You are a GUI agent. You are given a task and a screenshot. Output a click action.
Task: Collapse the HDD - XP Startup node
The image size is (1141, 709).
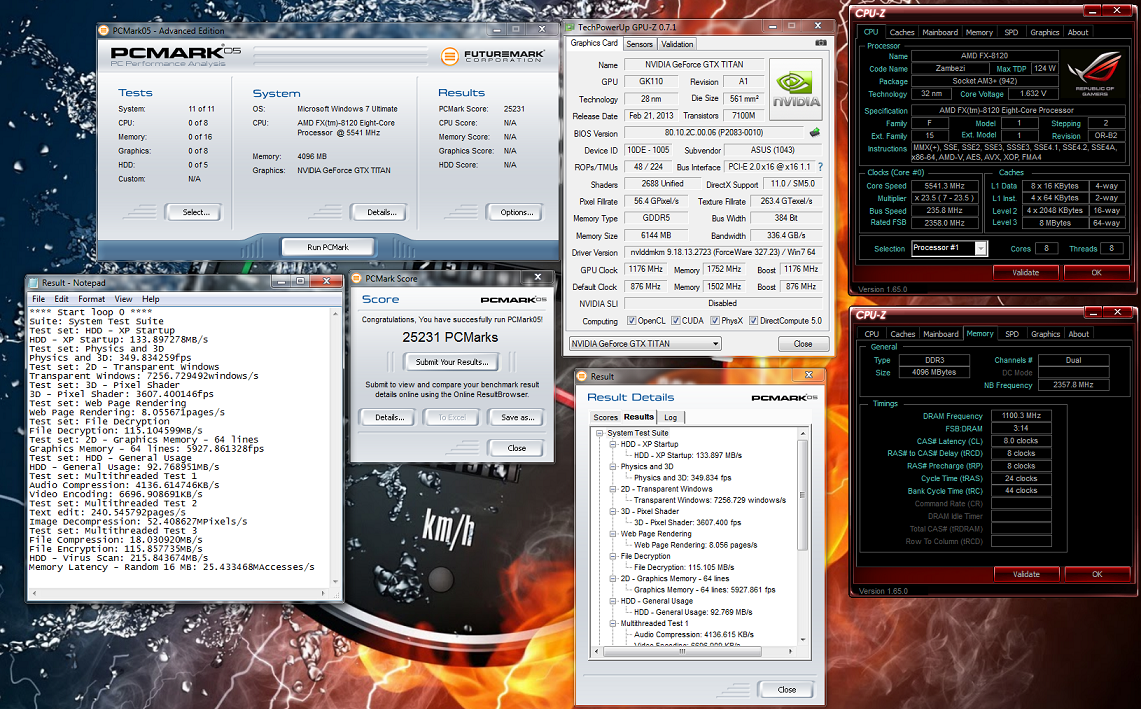click(613, 444)
